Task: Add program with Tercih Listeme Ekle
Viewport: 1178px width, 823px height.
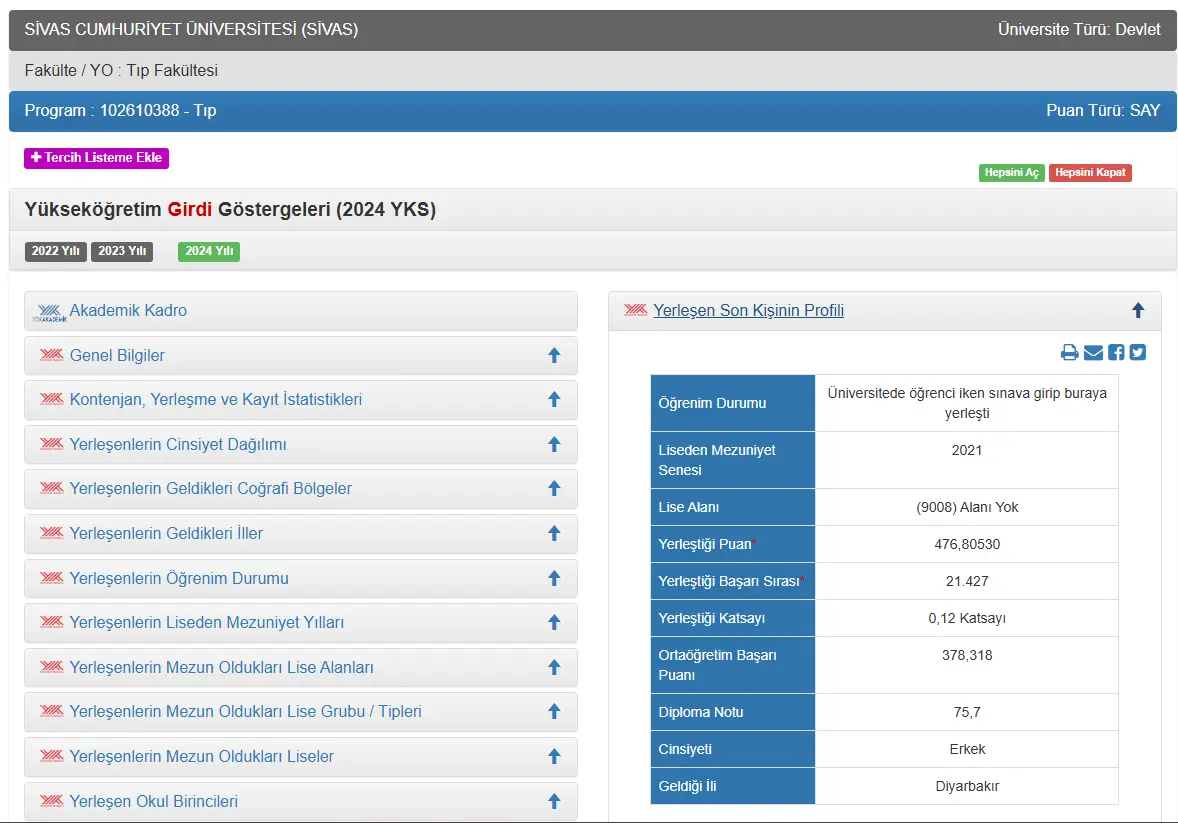Action: click(x=96, y=158)
